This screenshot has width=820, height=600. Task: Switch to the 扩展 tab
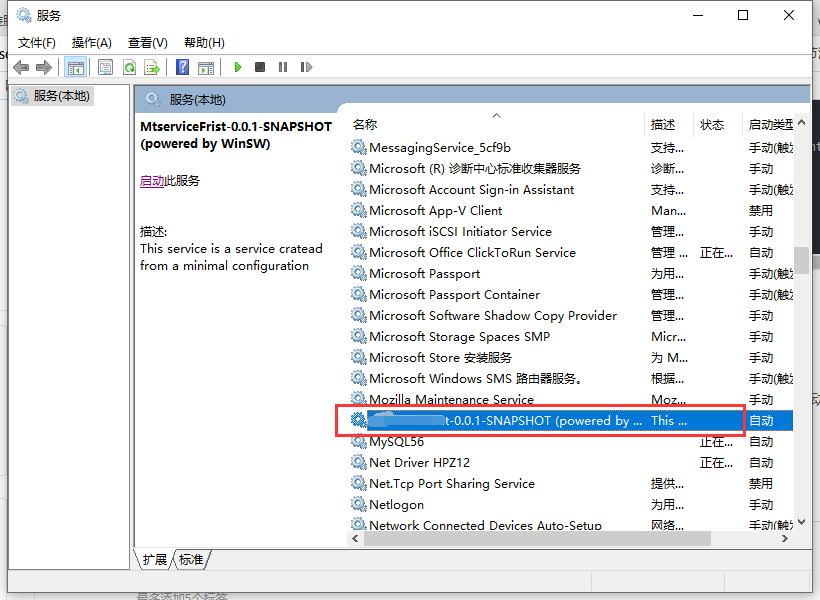[155, 560]
